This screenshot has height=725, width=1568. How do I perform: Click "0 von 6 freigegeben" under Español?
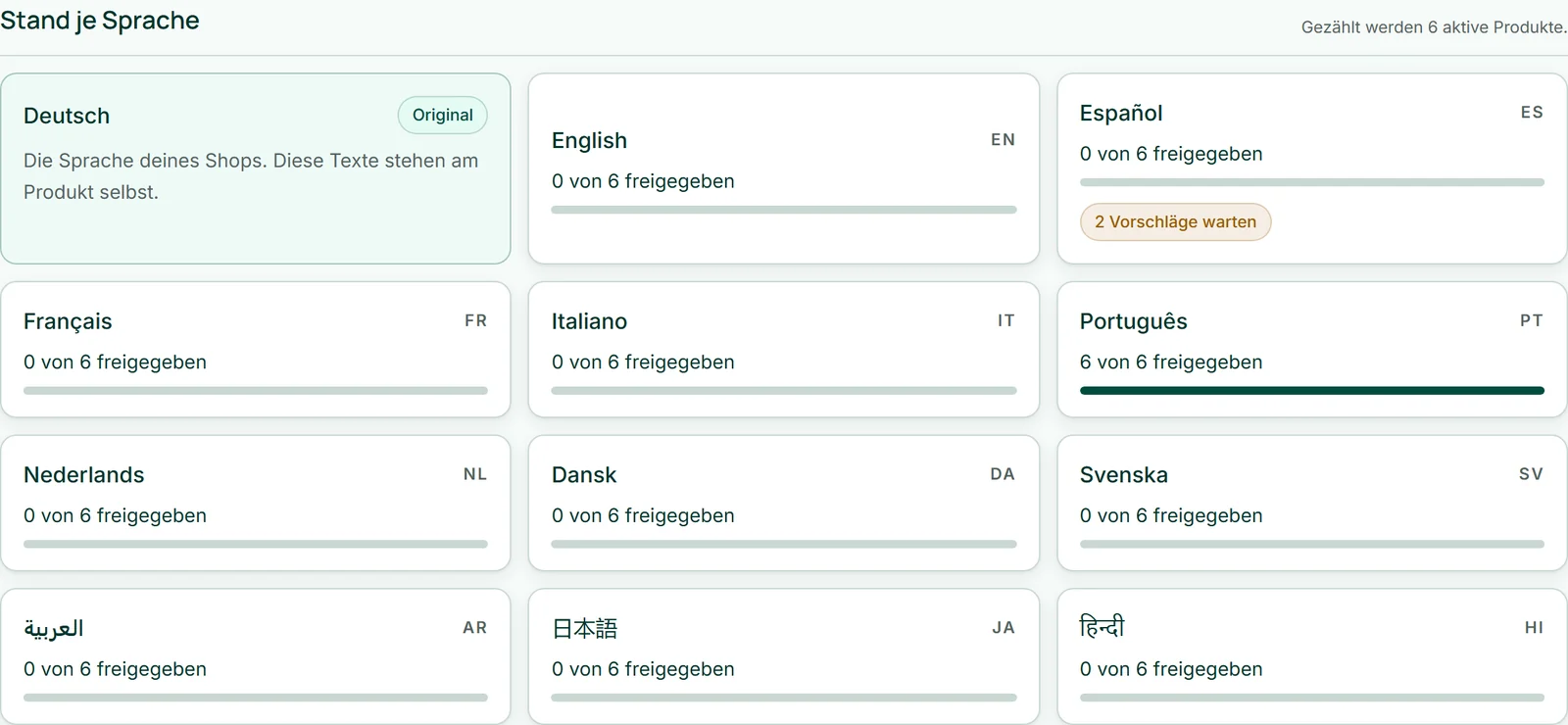[x=1171, y=154]
